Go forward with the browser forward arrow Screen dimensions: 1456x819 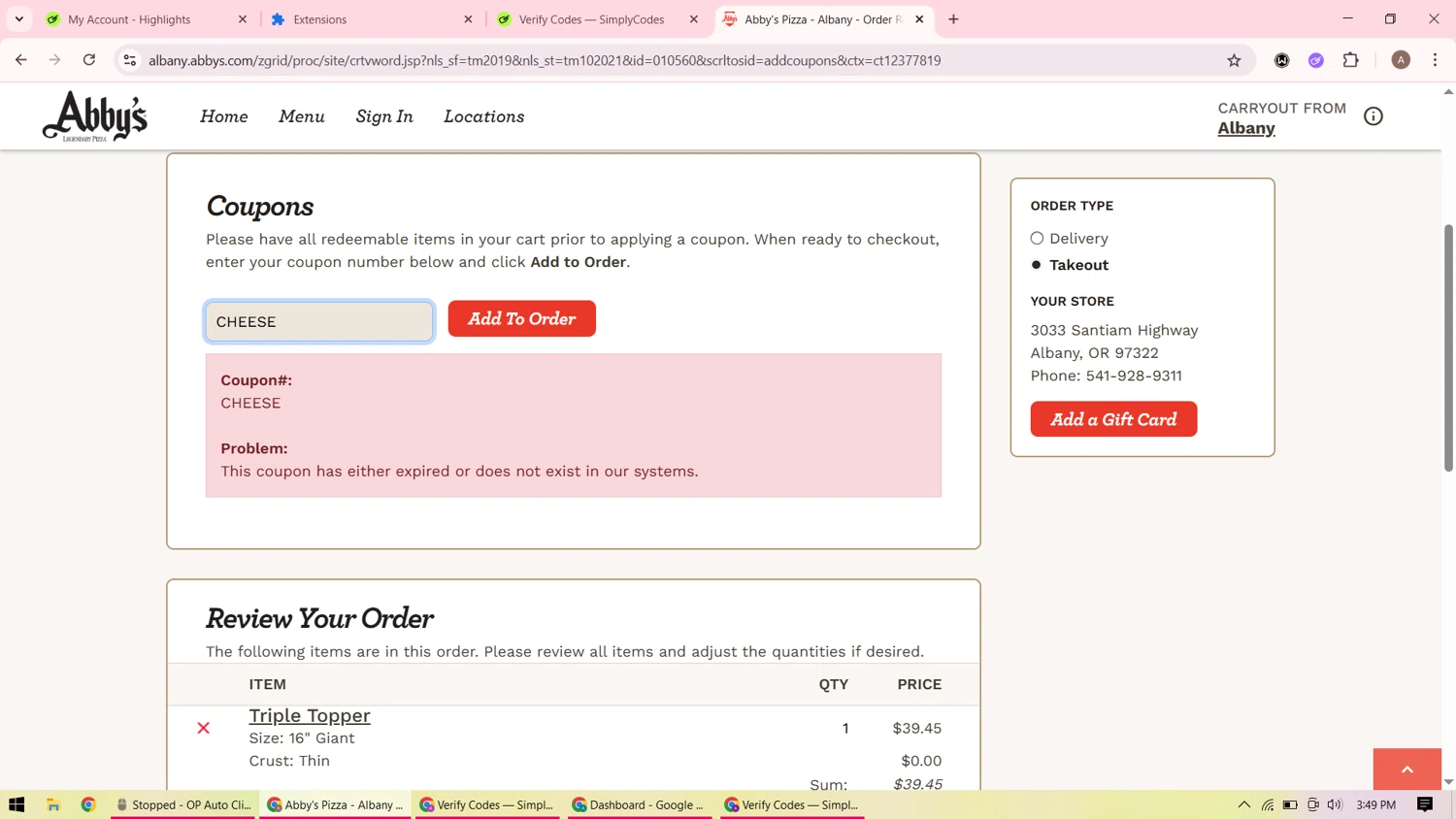point(55,60)
